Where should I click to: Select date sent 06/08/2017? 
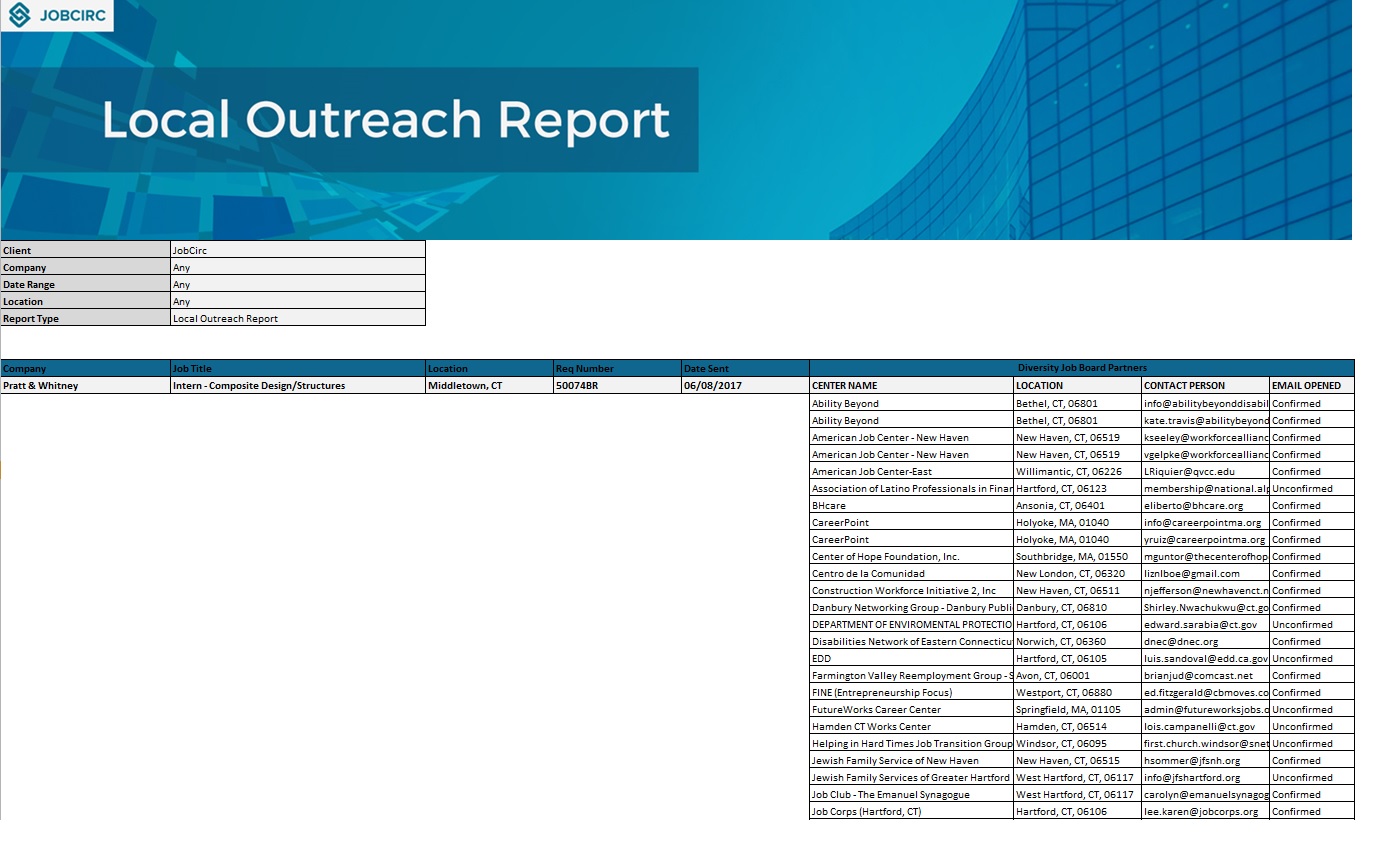tap(745, 385)
